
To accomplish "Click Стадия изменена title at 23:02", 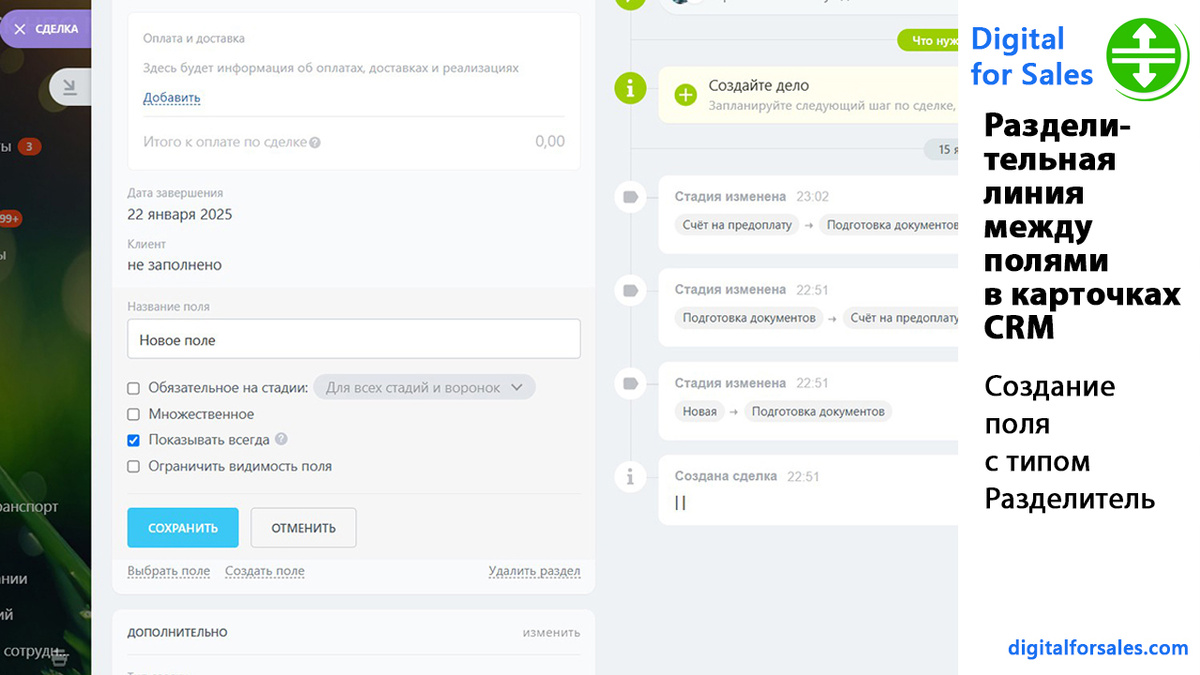I will (730, 196).
